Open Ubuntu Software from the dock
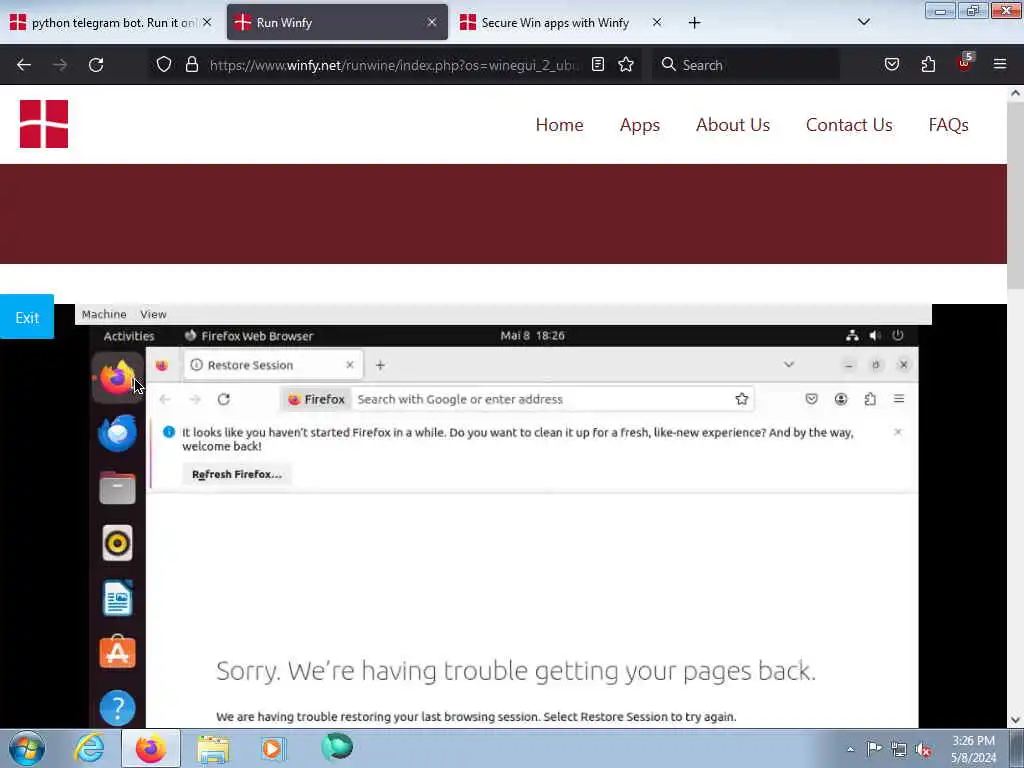The width and height of the screenshot is (1024, 768). [118, 652]
